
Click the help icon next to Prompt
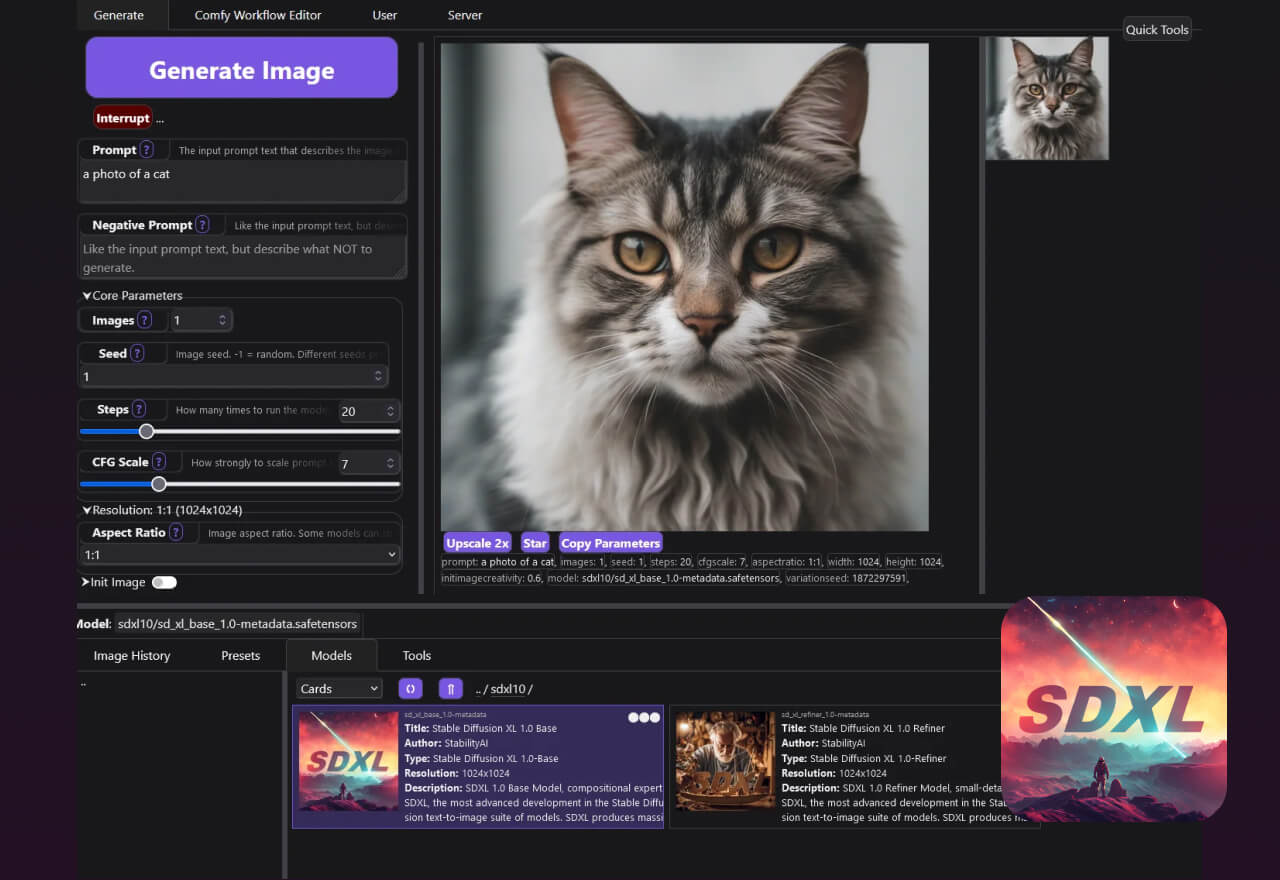point(146,150)
